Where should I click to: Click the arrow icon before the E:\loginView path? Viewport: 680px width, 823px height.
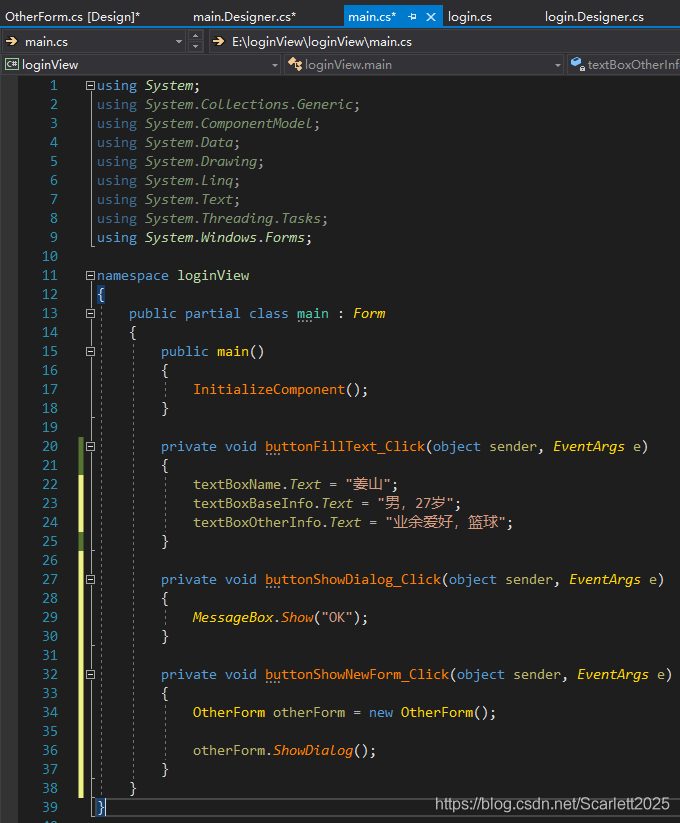(220, 41)
